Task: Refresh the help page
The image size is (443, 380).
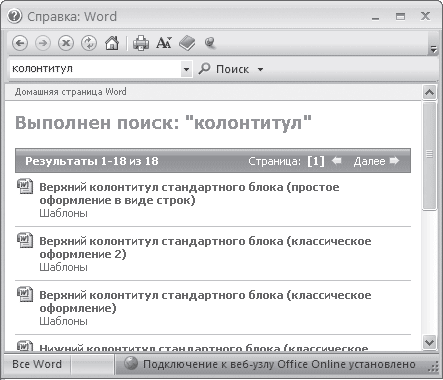Action: (89, 43)
